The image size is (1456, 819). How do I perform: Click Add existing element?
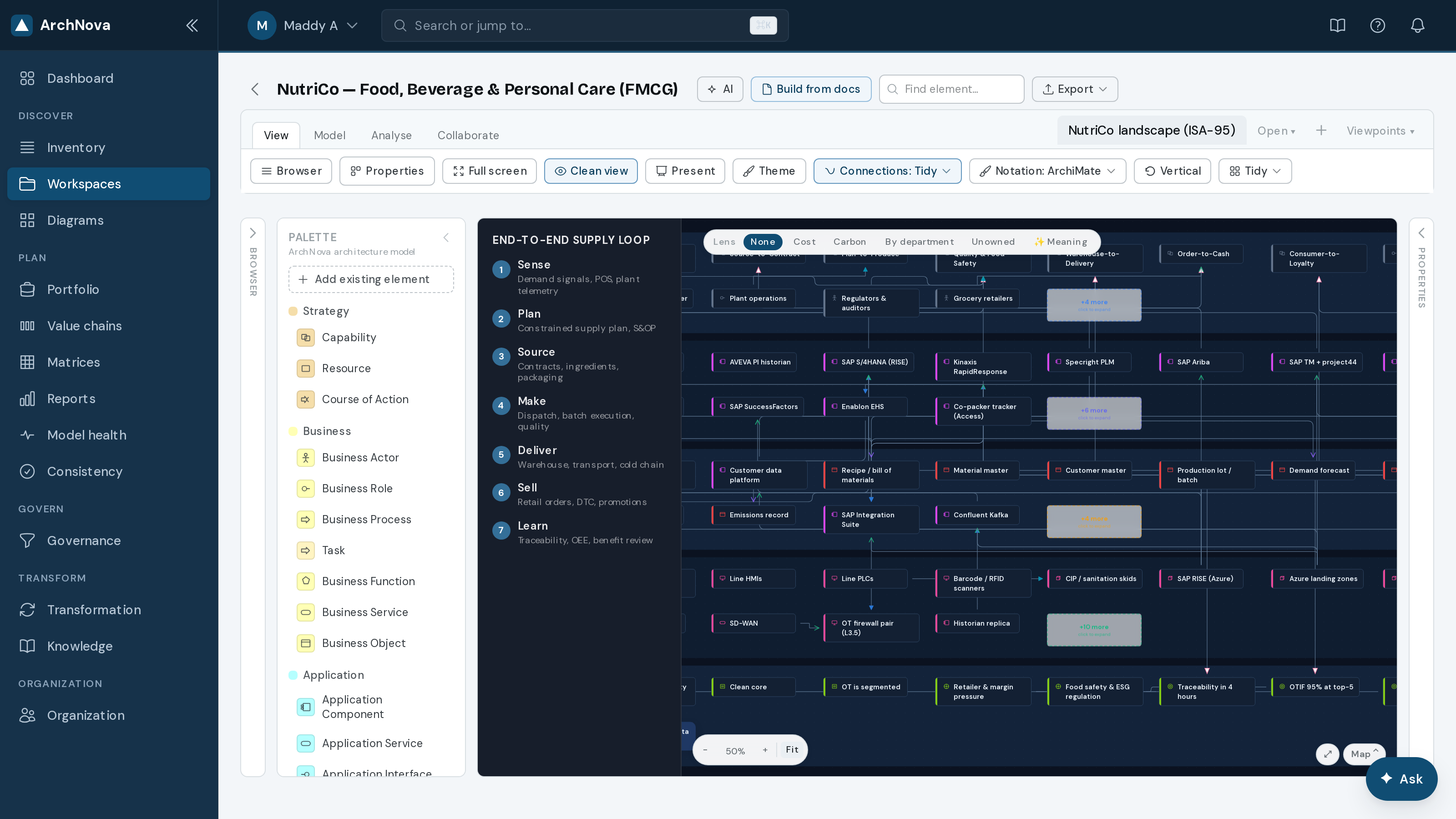(371, 279)
